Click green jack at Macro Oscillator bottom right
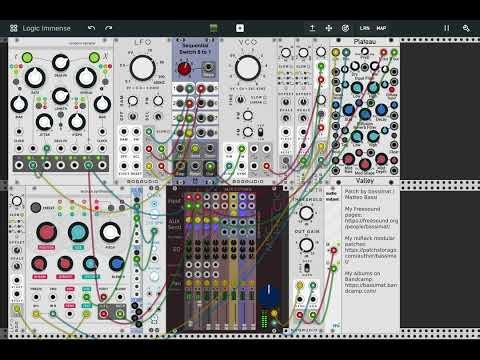Viewport: 480px width, 360px height. (120, 314)
